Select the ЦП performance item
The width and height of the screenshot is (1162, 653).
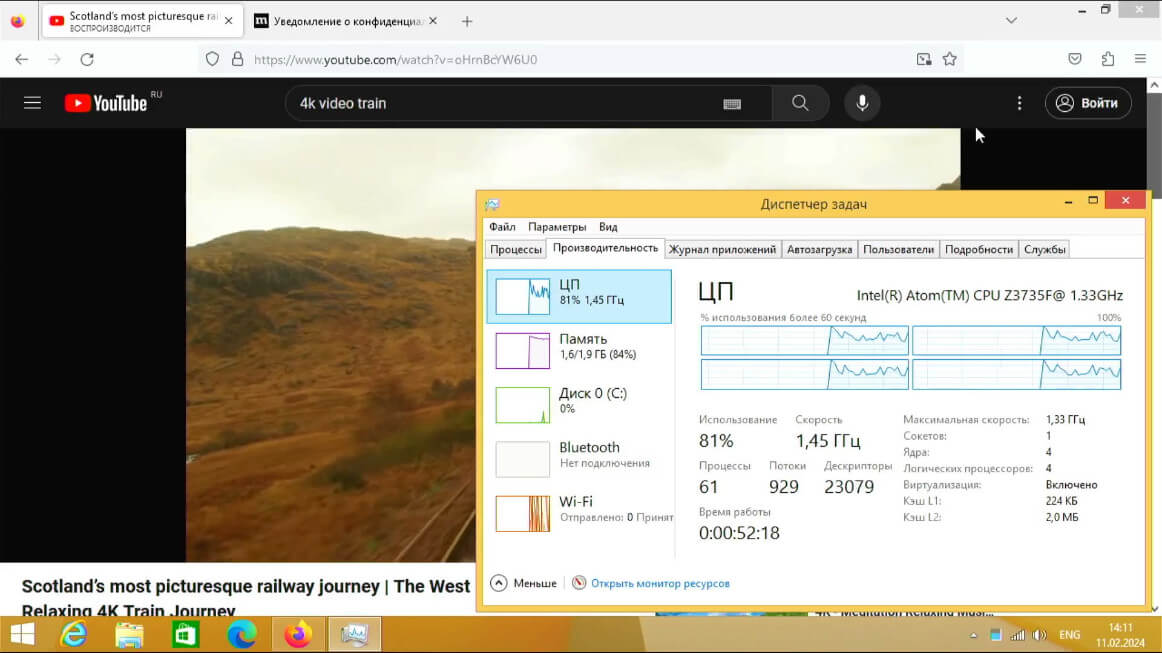pos(579,296)
